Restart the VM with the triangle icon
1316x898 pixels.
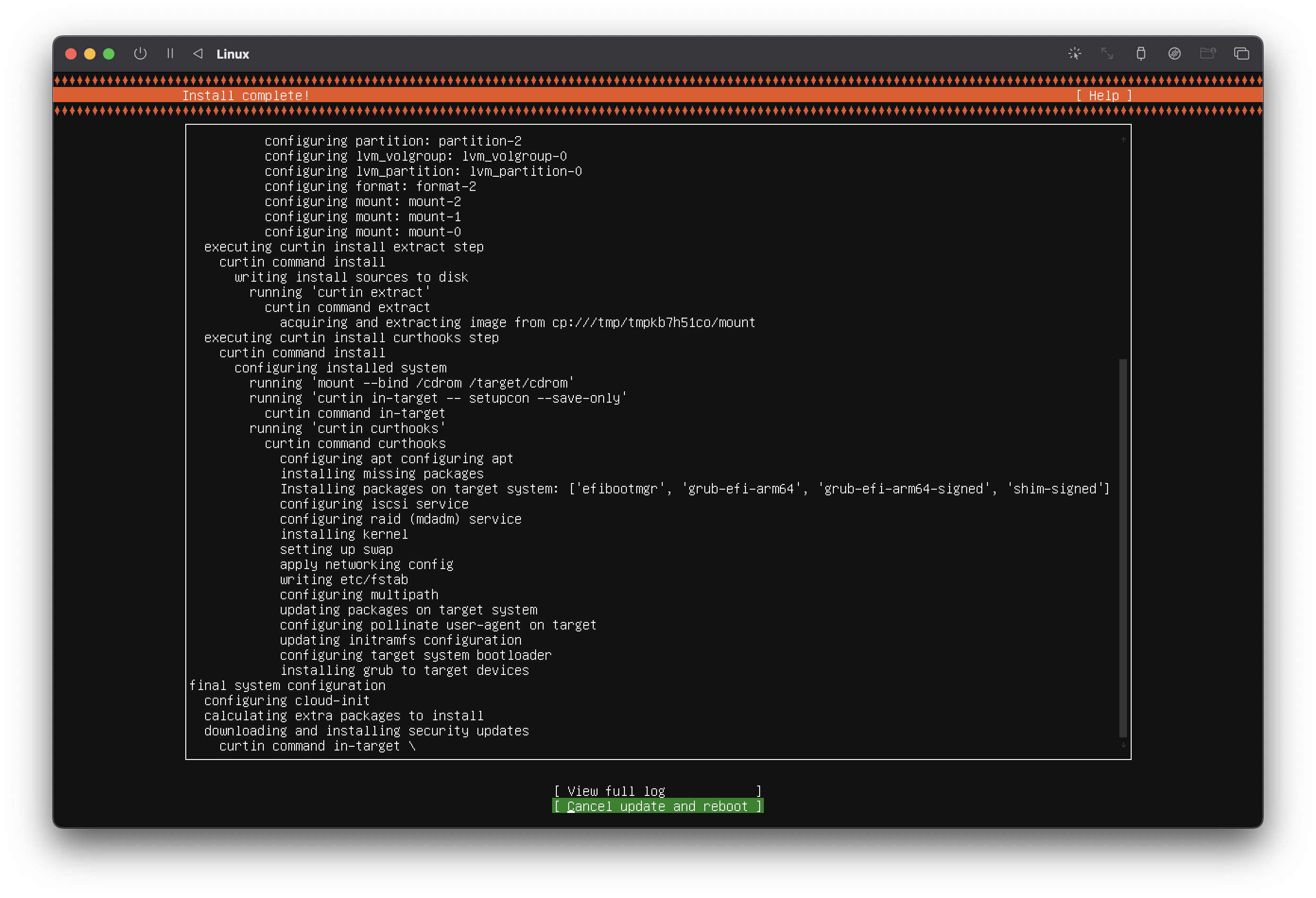point(198,54)
